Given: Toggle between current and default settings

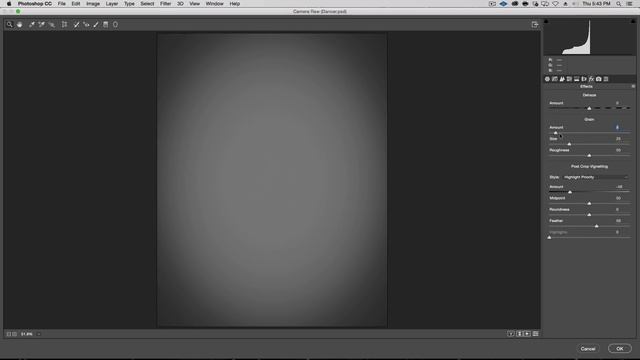Looking at the screenshot, I should 536,334.
